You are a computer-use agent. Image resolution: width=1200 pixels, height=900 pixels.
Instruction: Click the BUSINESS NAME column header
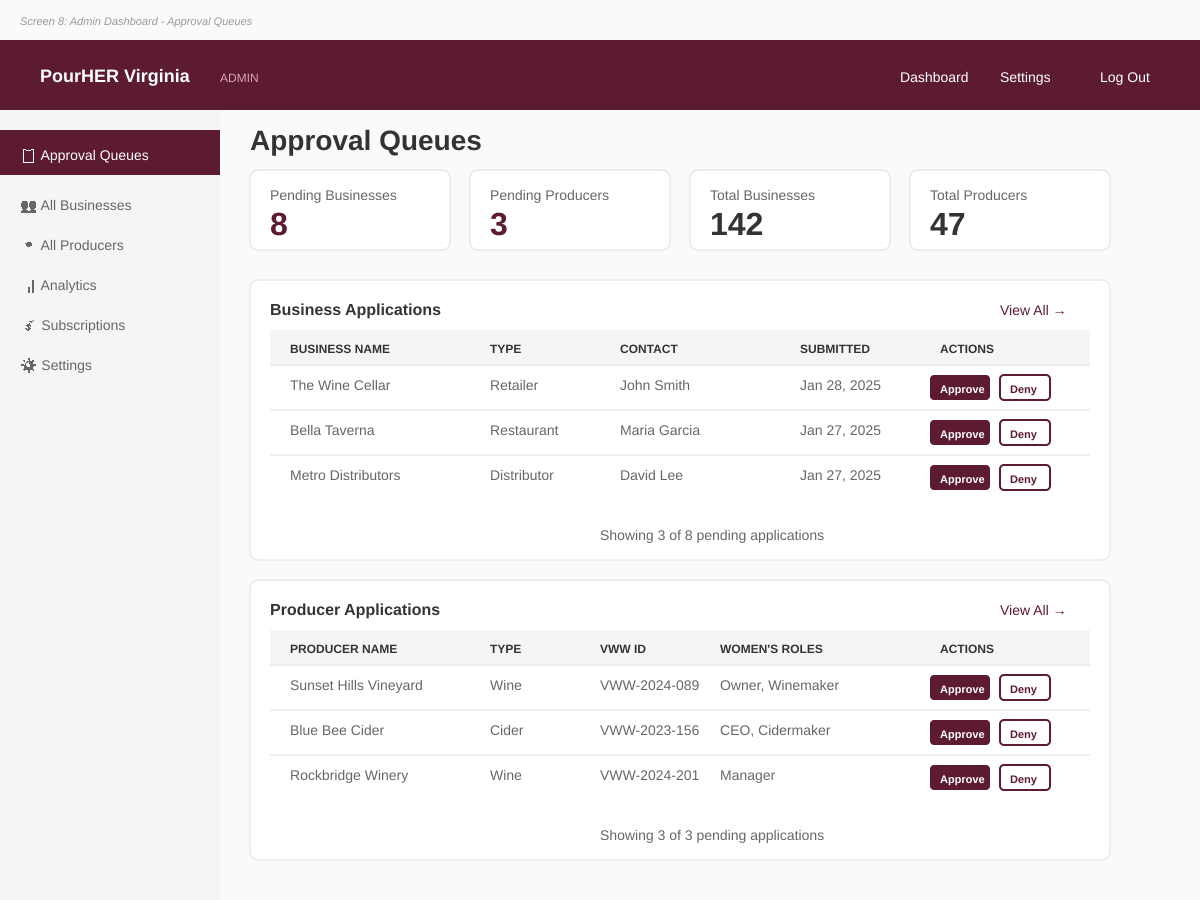click(340, 349)
